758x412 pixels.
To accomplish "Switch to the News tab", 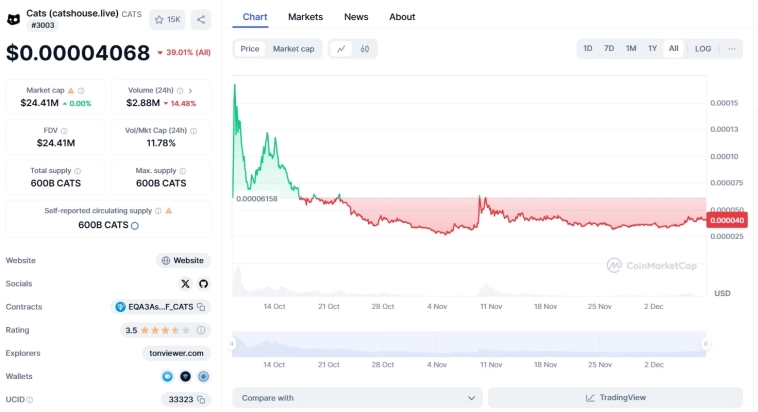I will point(356,17).
